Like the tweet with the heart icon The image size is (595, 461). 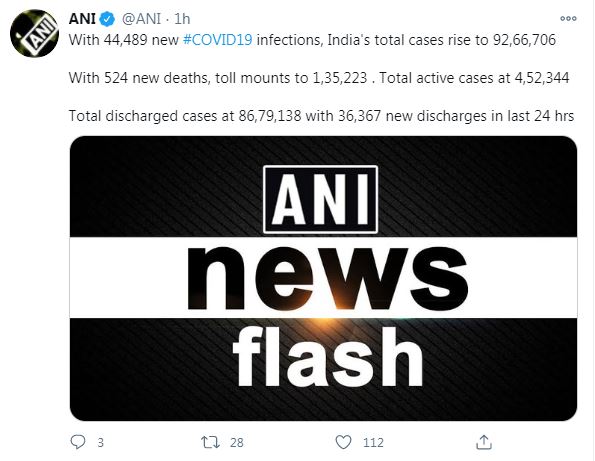point(343,442)
